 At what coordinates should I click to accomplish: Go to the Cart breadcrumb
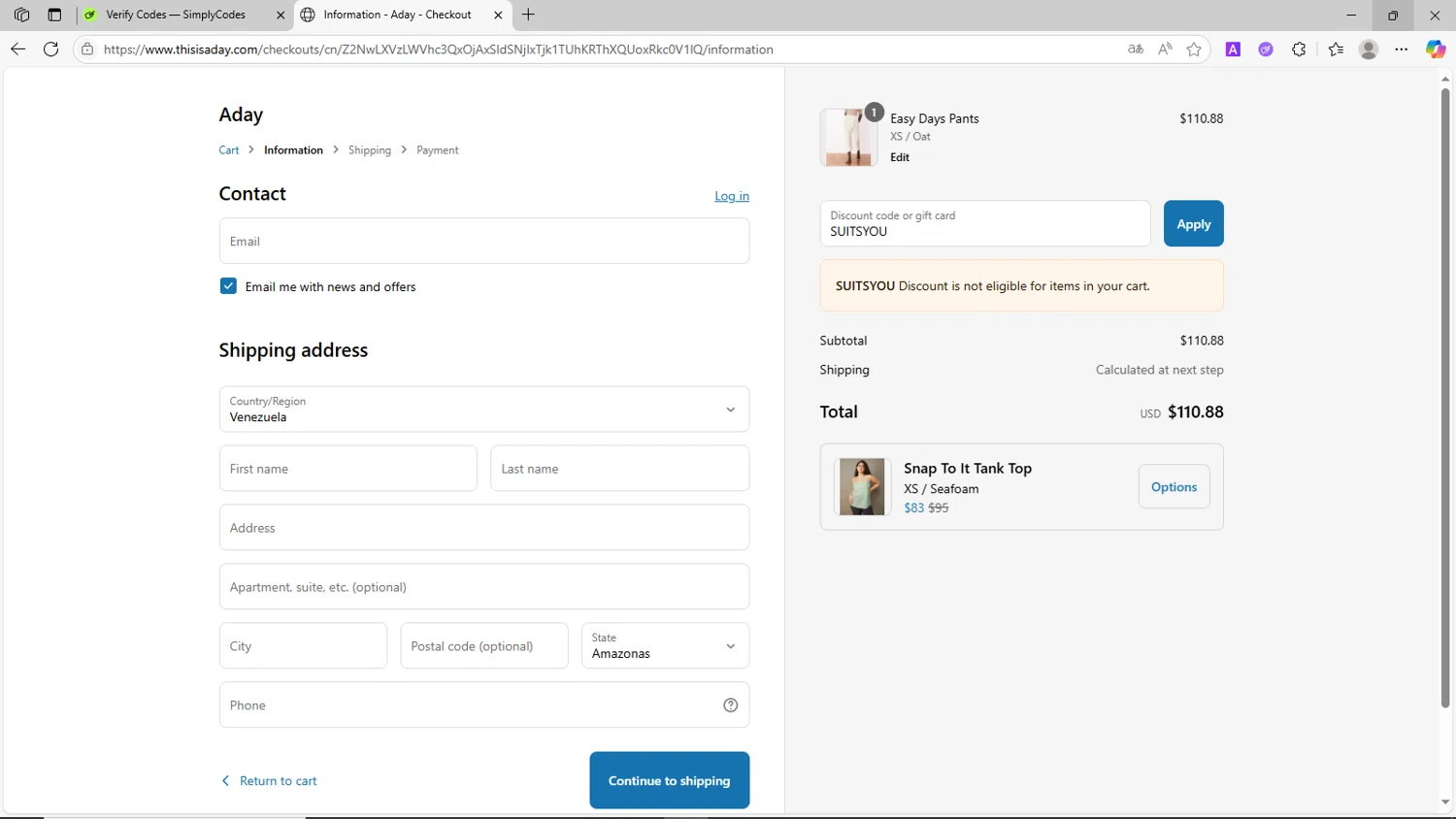pyautogui.click(x=229, y=150)
